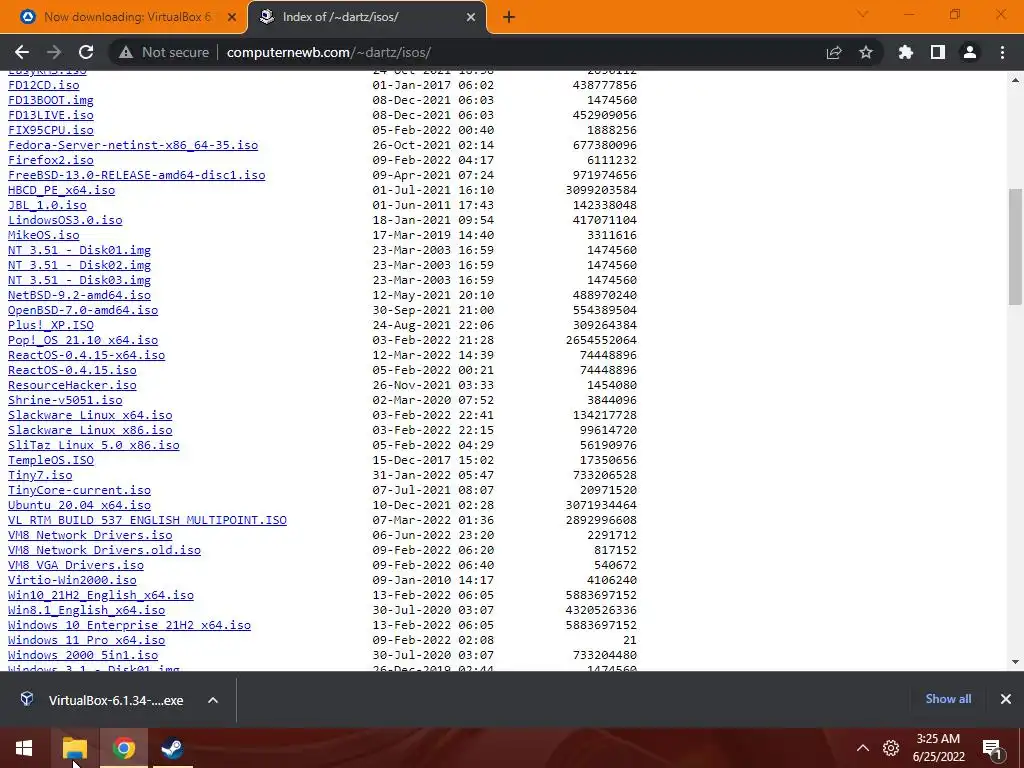Viewport: 1024px width, 768px height.
Task: Click the SliTaz Linux 5.0 x86.iso link
Action: [x=94, y=445]
